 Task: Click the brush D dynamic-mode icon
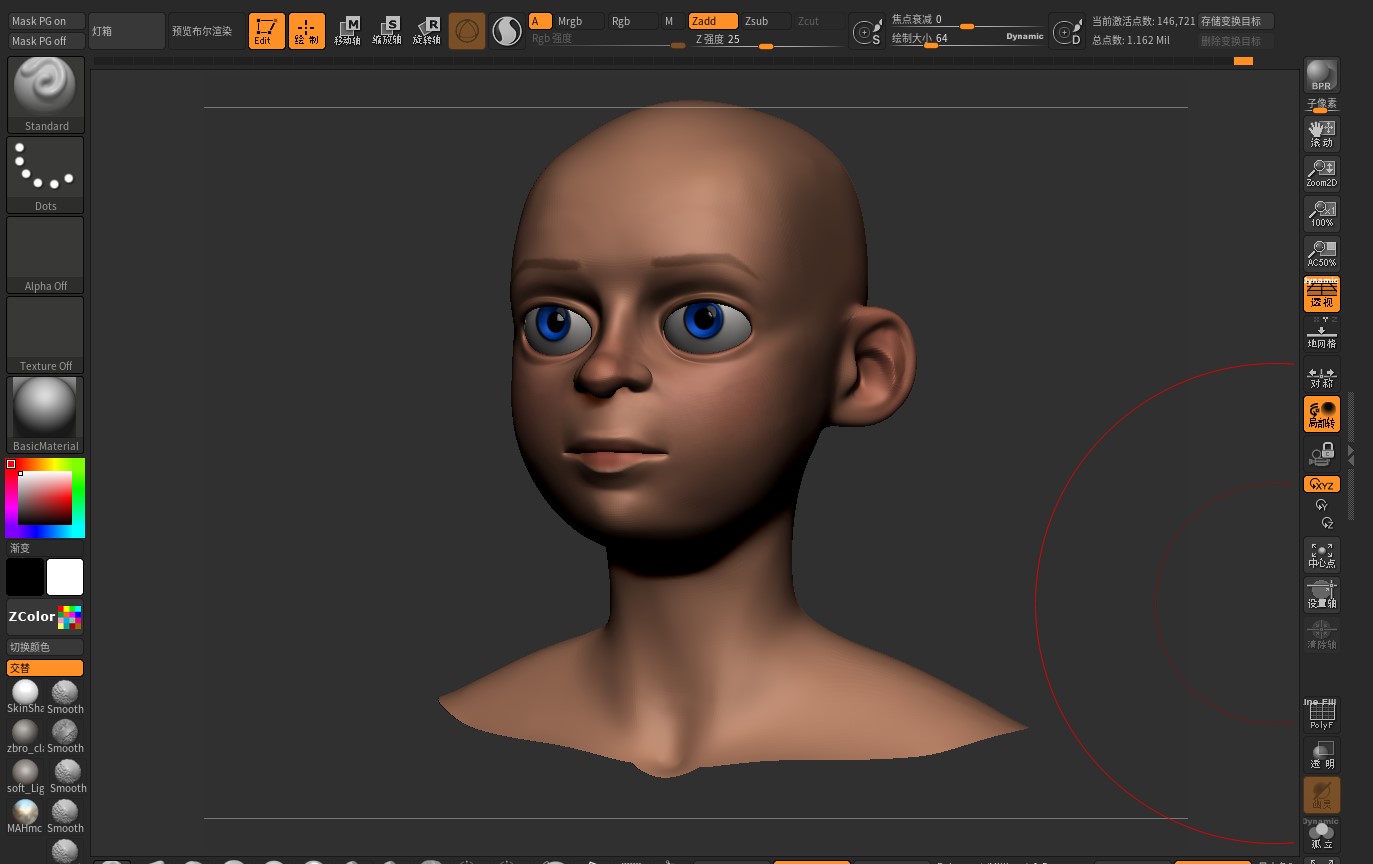click(1067, 31)
